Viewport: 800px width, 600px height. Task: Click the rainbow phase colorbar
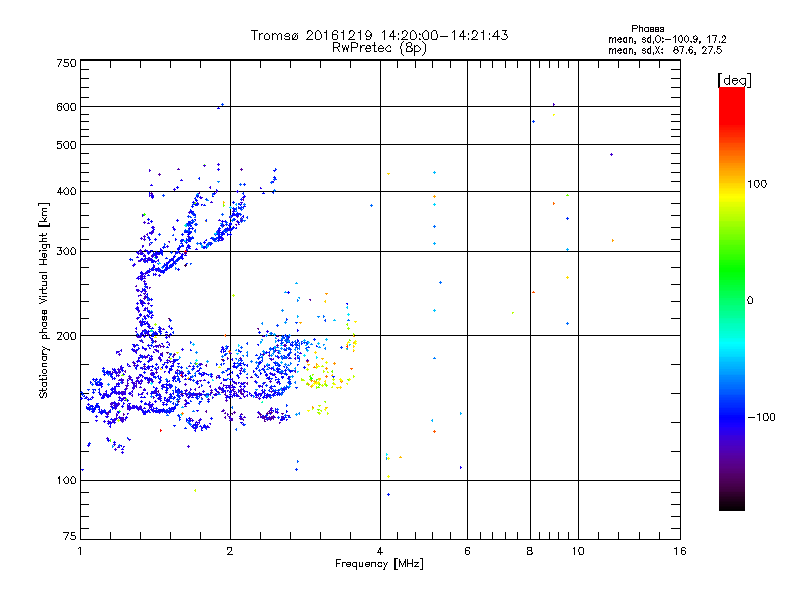click(x=732, y=298)
